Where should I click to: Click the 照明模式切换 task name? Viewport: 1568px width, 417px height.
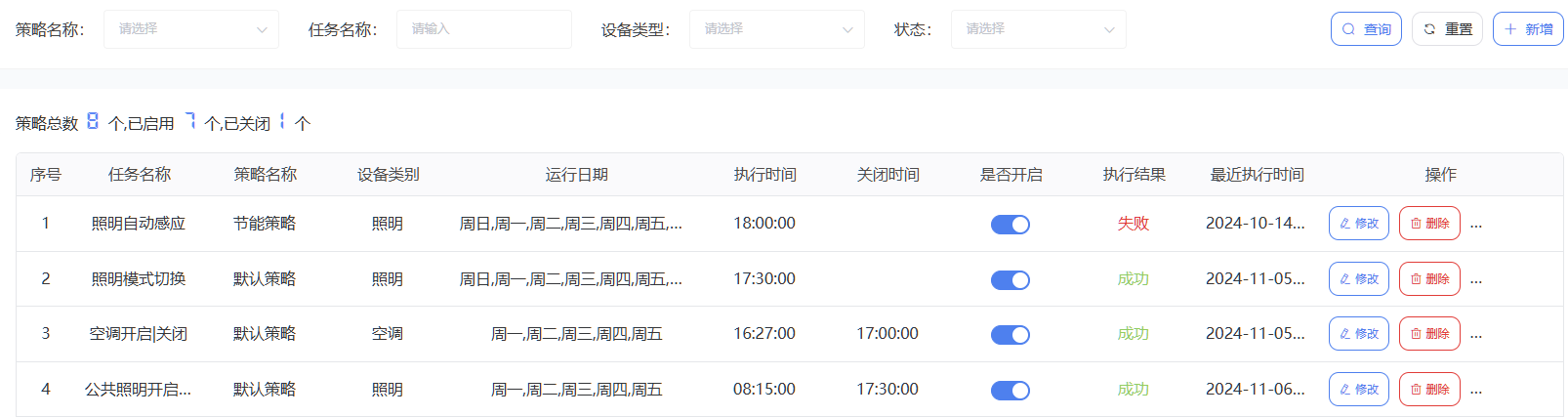coord(139,279)
